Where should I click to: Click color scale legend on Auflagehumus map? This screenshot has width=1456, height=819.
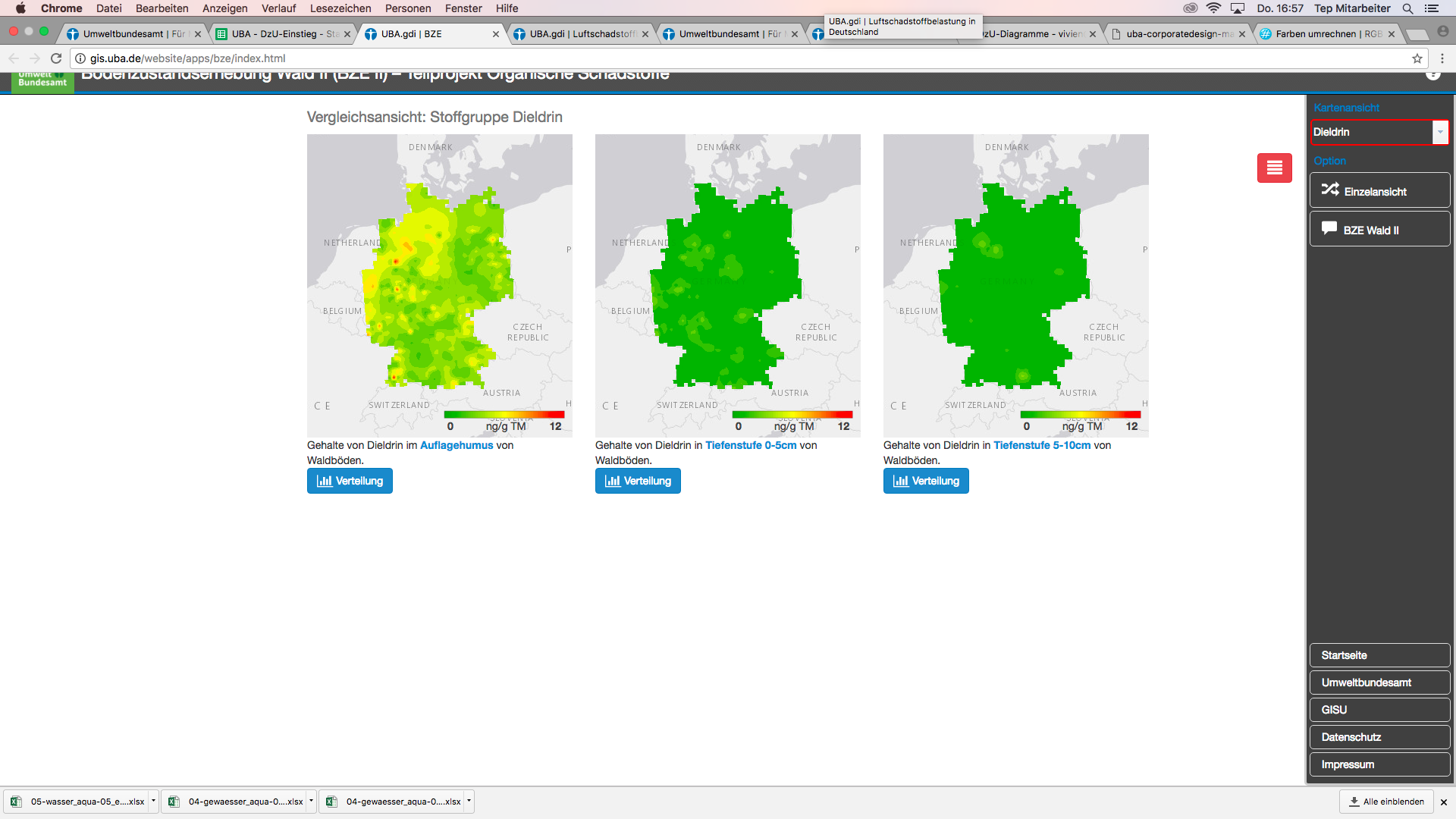point(504,415)
